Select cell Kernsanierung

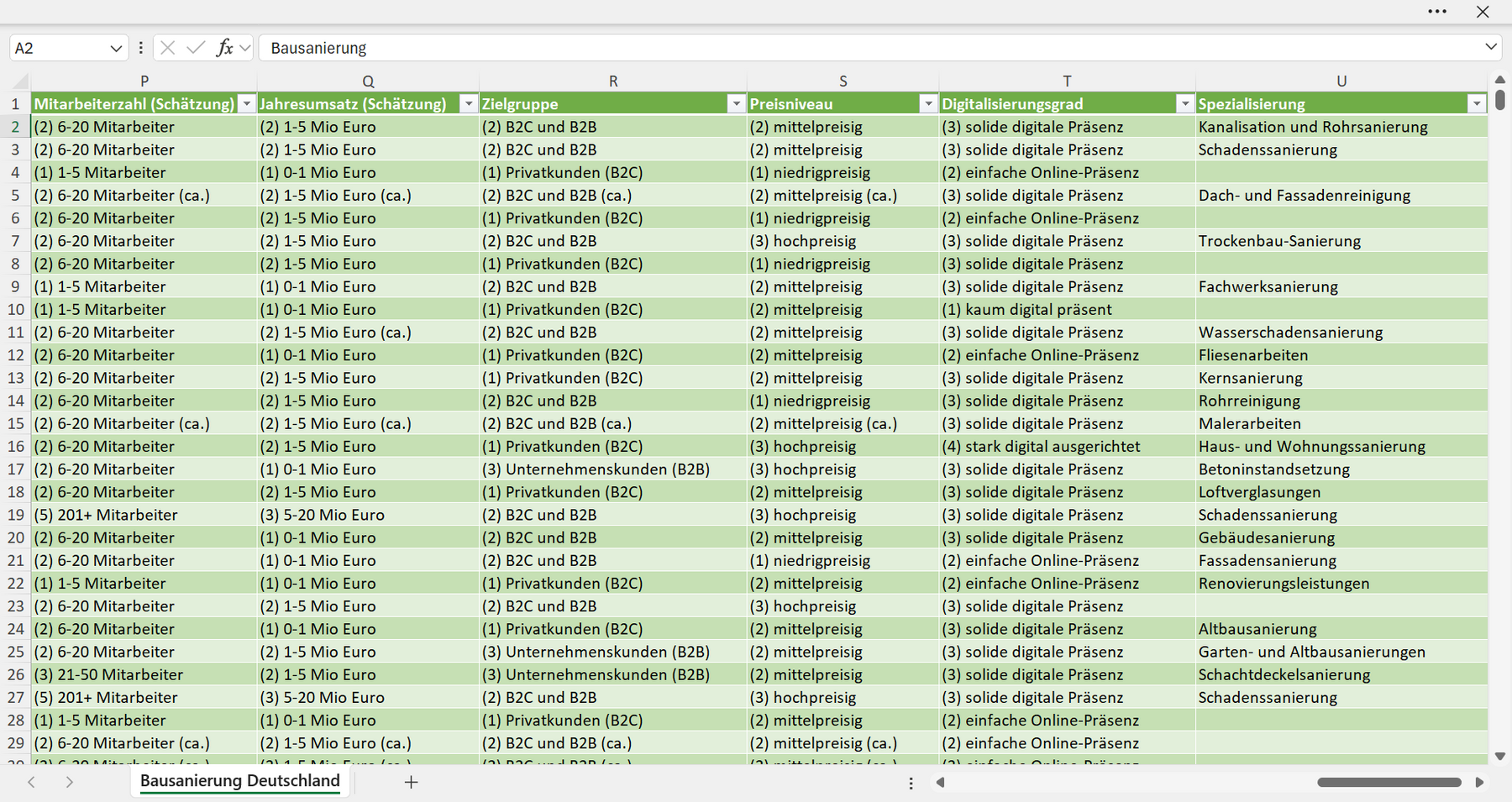point(1341,378)
